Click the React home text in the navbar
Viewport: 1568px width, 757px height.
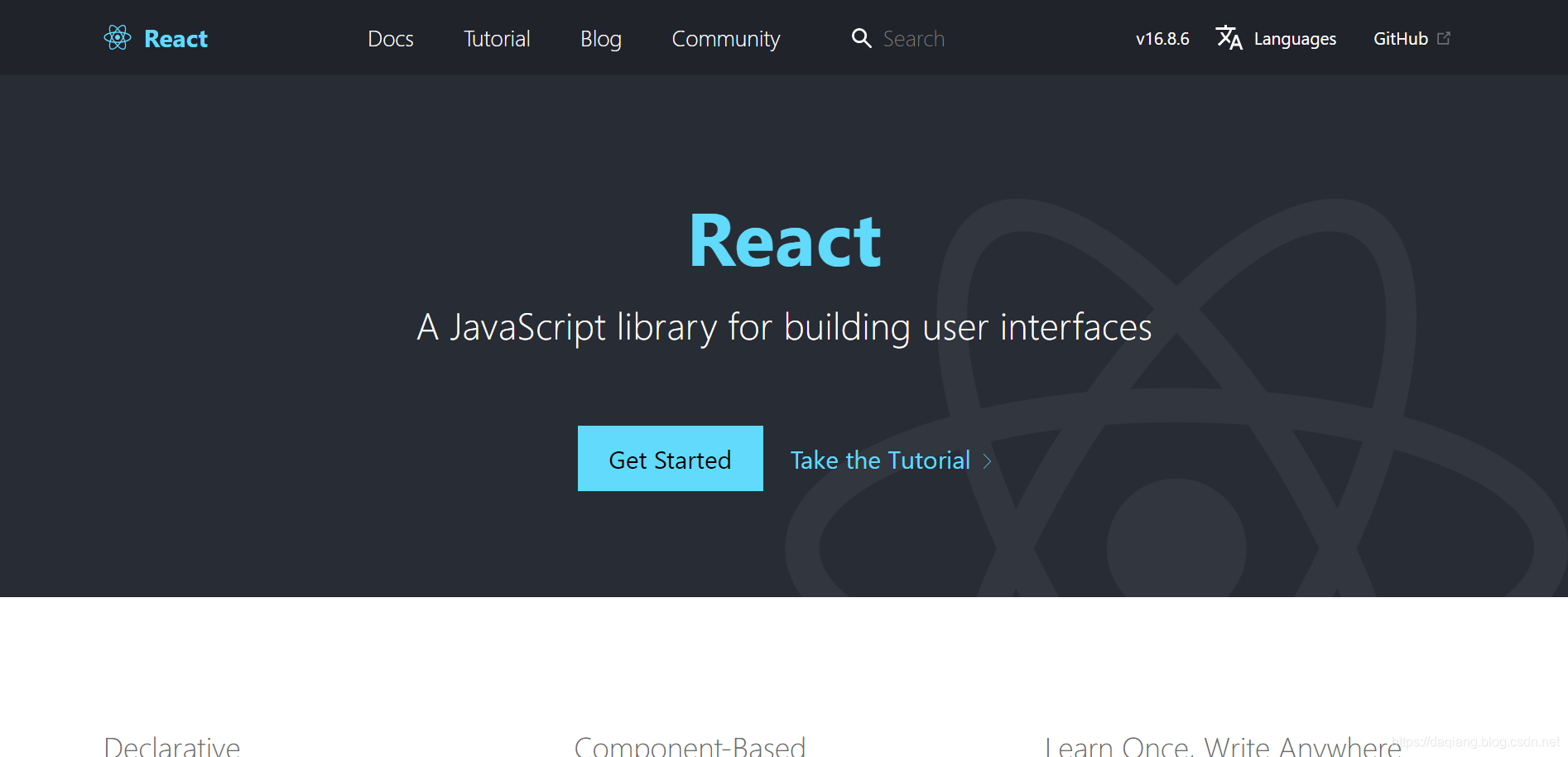tap(176, 39)
